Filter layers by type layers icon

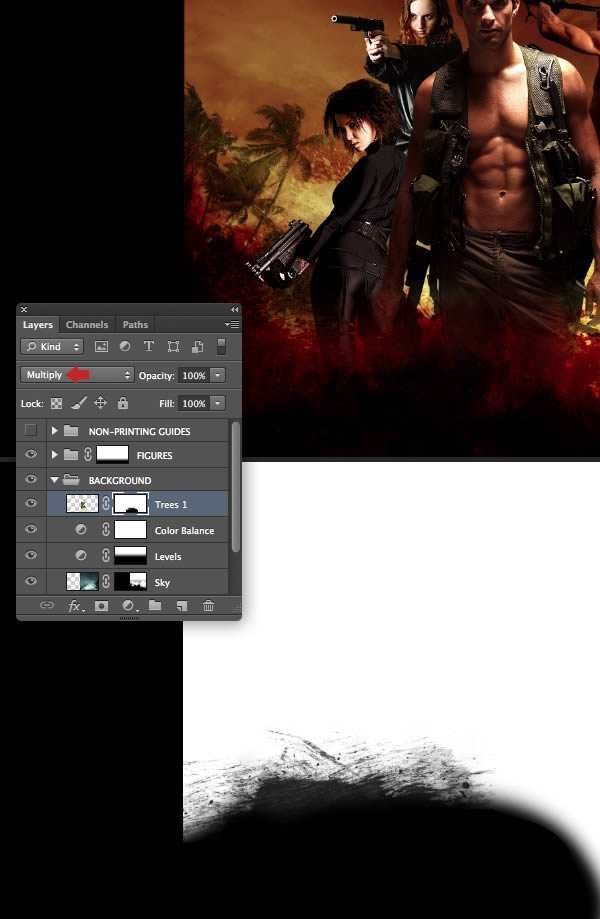(149, 346)
